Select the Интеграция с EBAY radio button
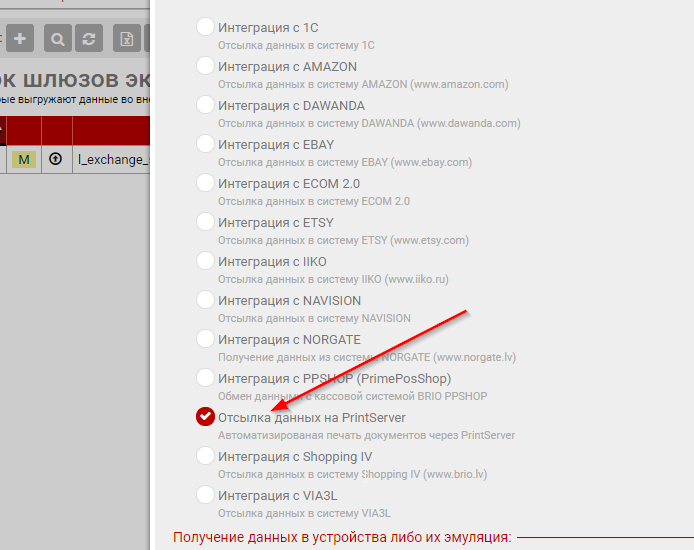The image size is (694, 550). (205, 144)
